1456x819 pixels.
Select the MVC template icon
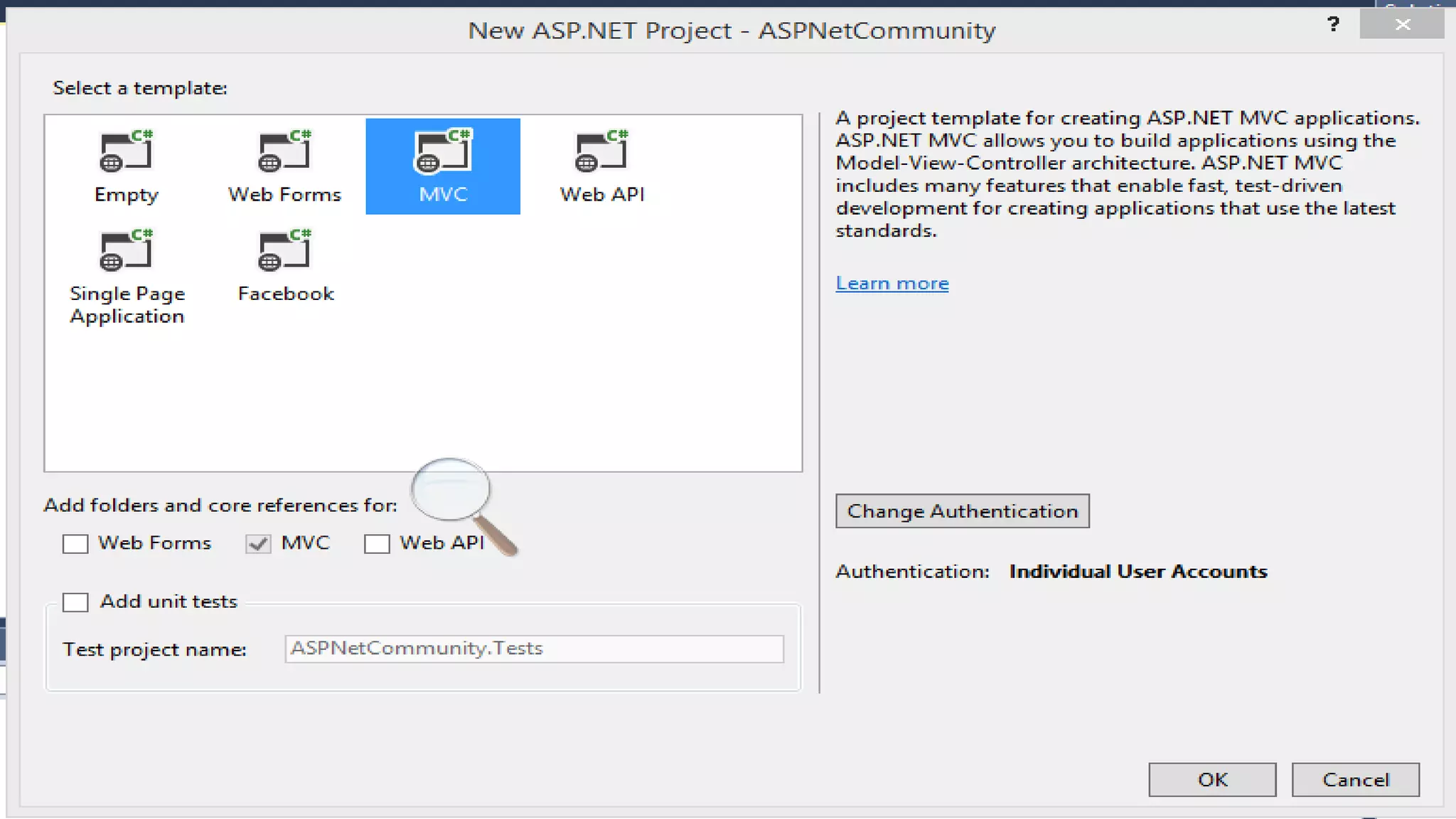443,152
